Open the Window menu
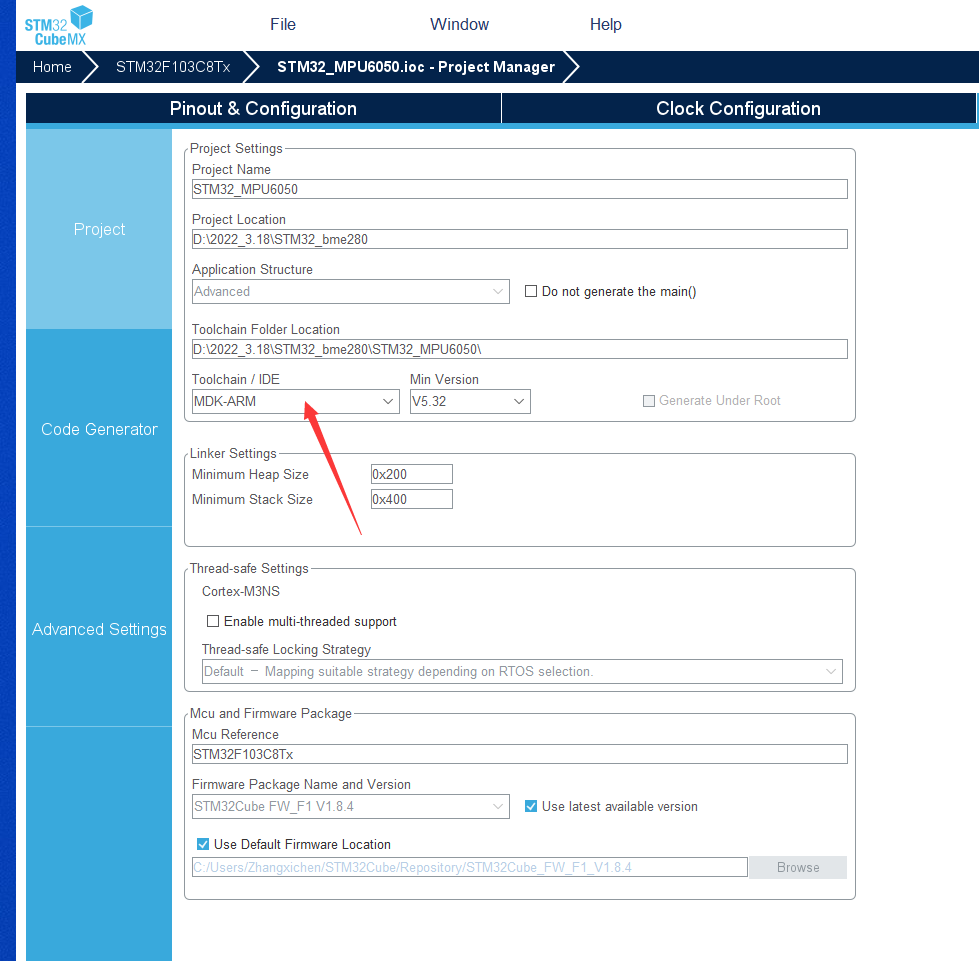The height and width of the screenshot is (961, 979). (x=459, y=24)
